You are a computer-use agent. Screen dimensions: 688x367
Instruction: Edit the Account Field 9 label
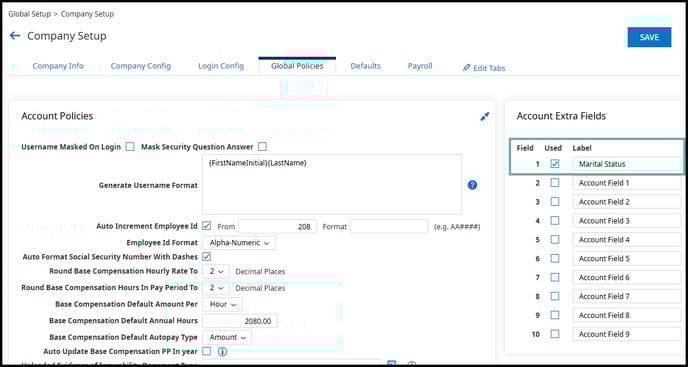pos(627,334)
